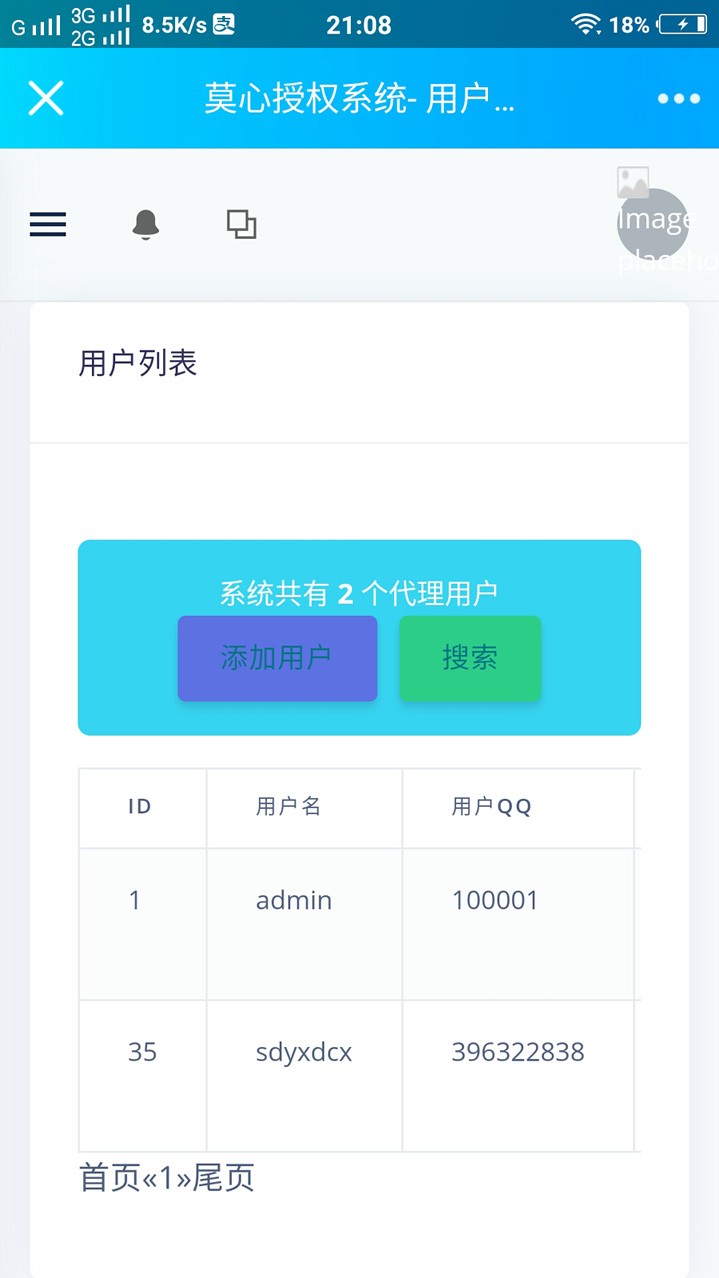Click the 搜索 button
719x1278 pixels.
click(x=470, y=658)
